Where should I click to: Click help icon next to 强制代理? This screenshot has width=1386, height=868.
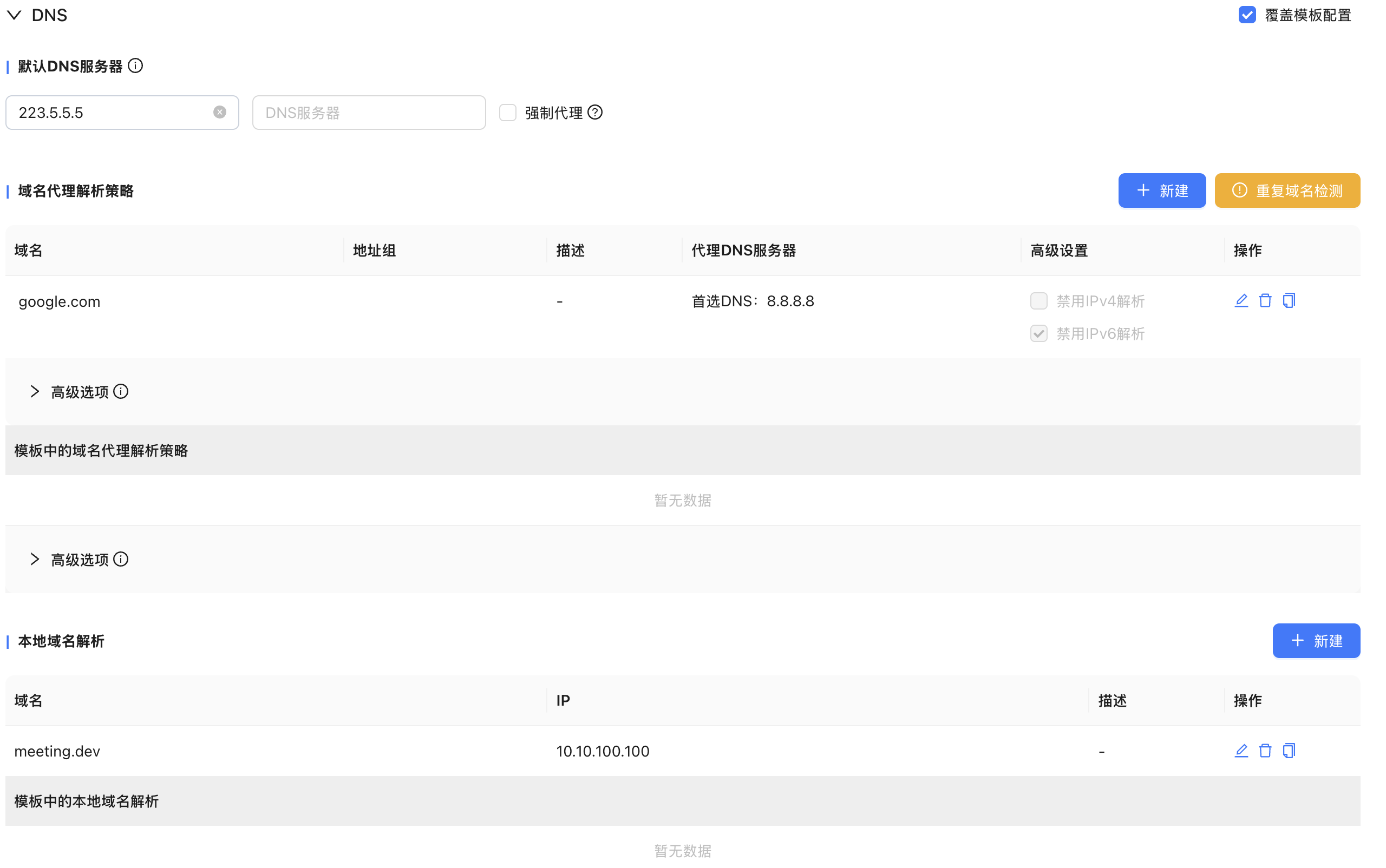tap(595, 113)
